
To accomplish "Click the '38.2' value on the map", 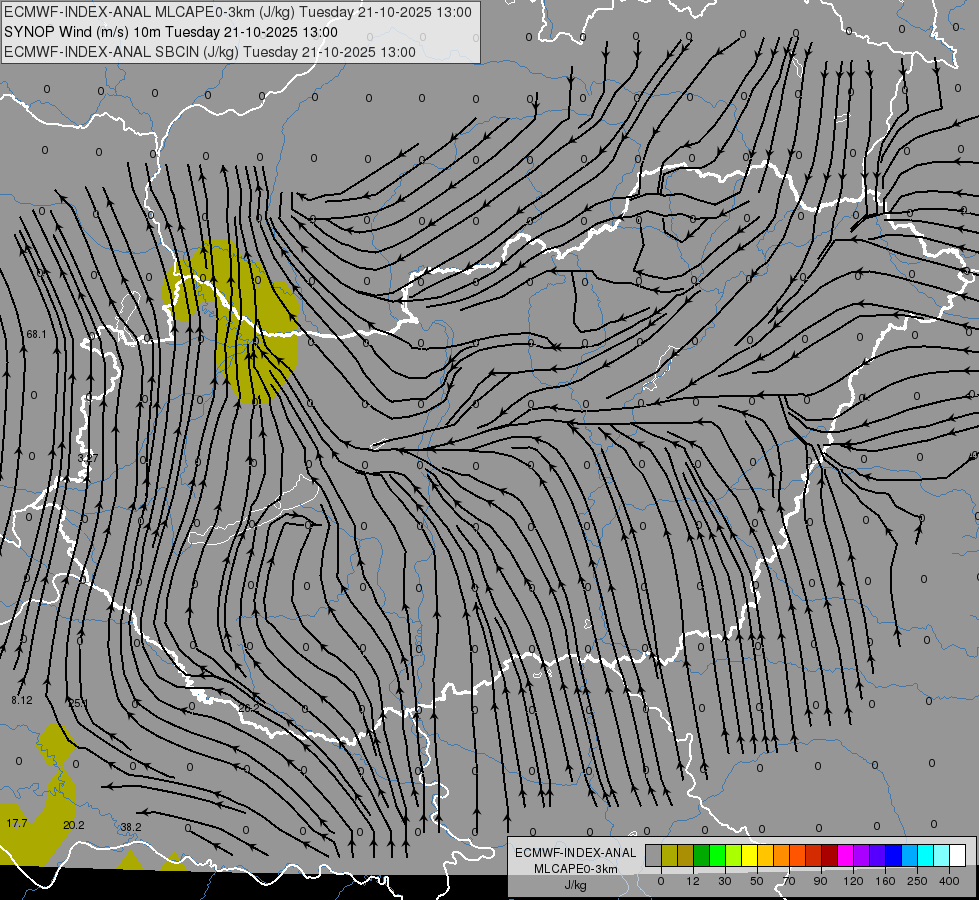I will pos(131,828).
